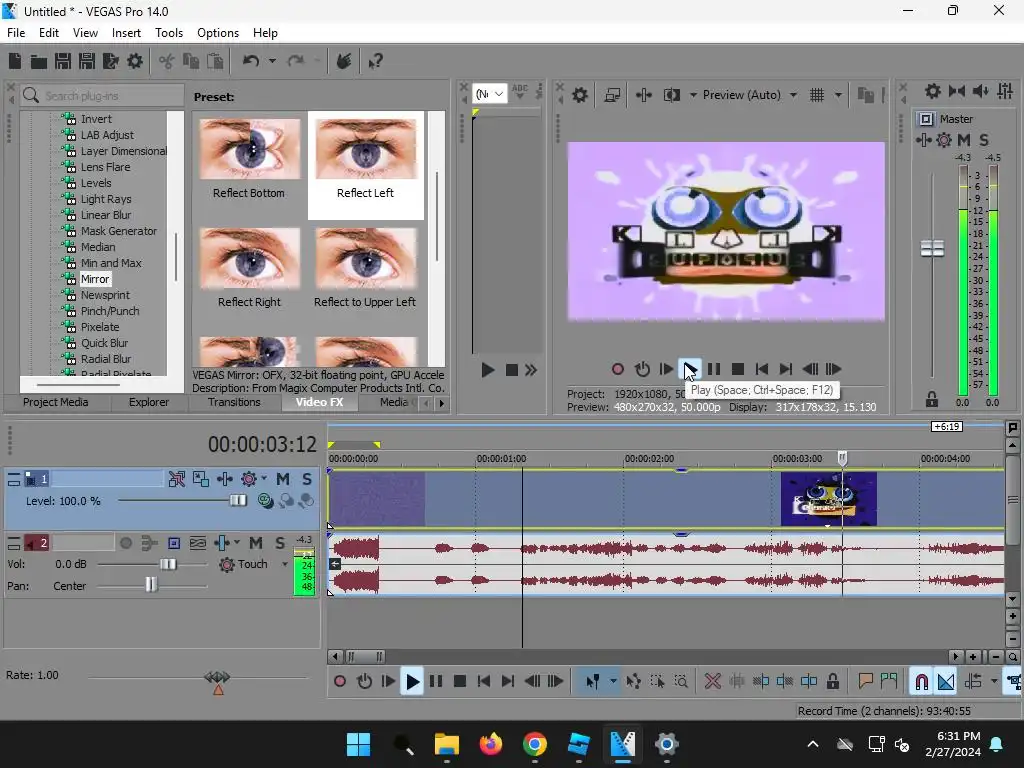
Task: Stop playback in the preview transport
Action: 738,370
